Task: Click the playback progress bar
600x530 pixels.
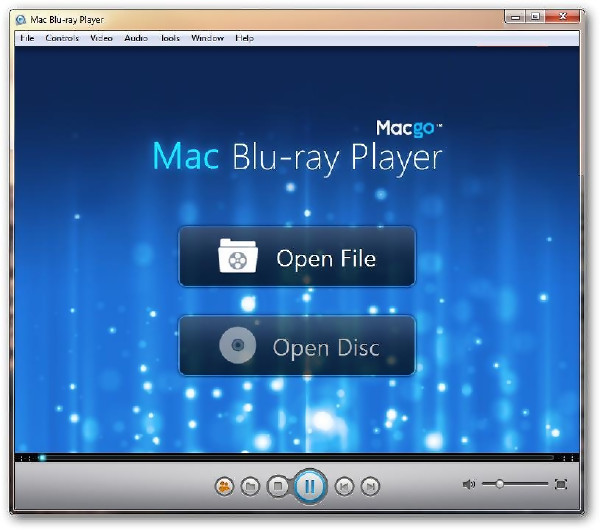Action: (297, 457)
